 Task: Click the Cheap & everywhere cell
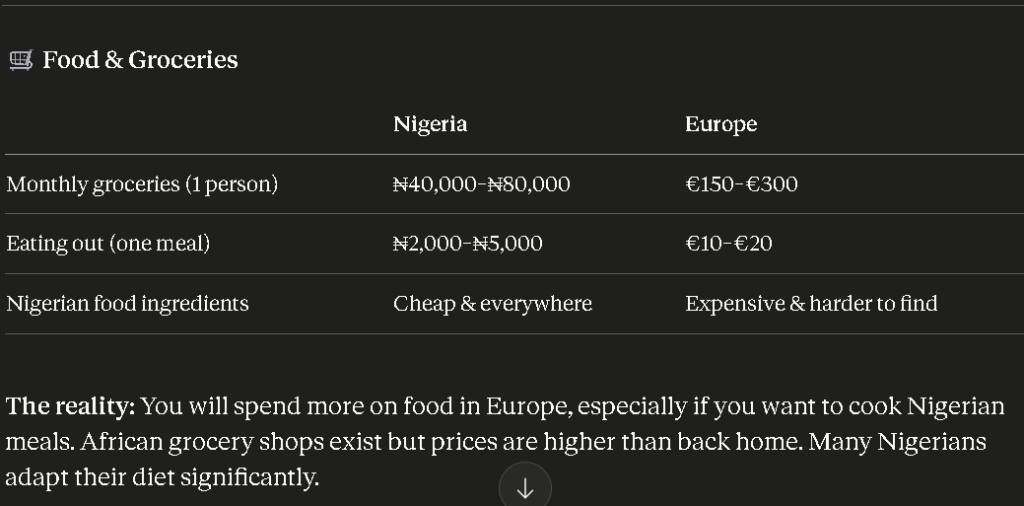coord(492,304)
